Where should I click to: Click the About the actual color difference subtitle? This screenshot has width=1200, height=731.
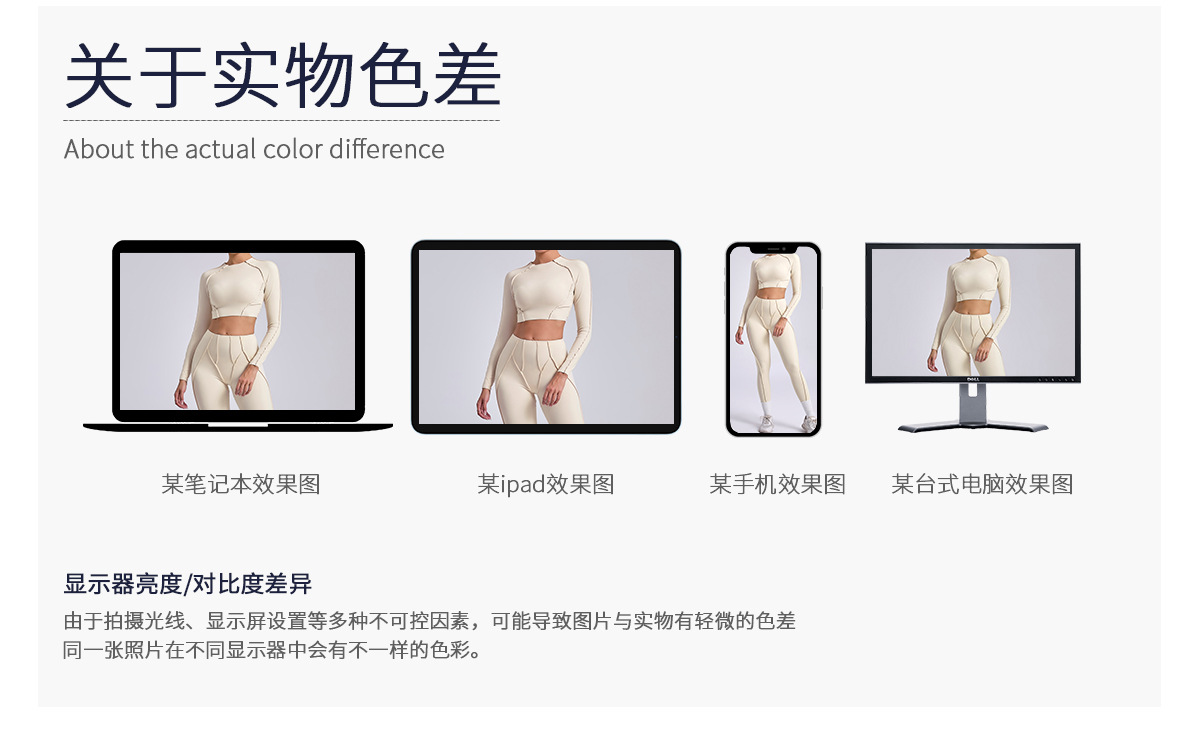click(254, 149)
